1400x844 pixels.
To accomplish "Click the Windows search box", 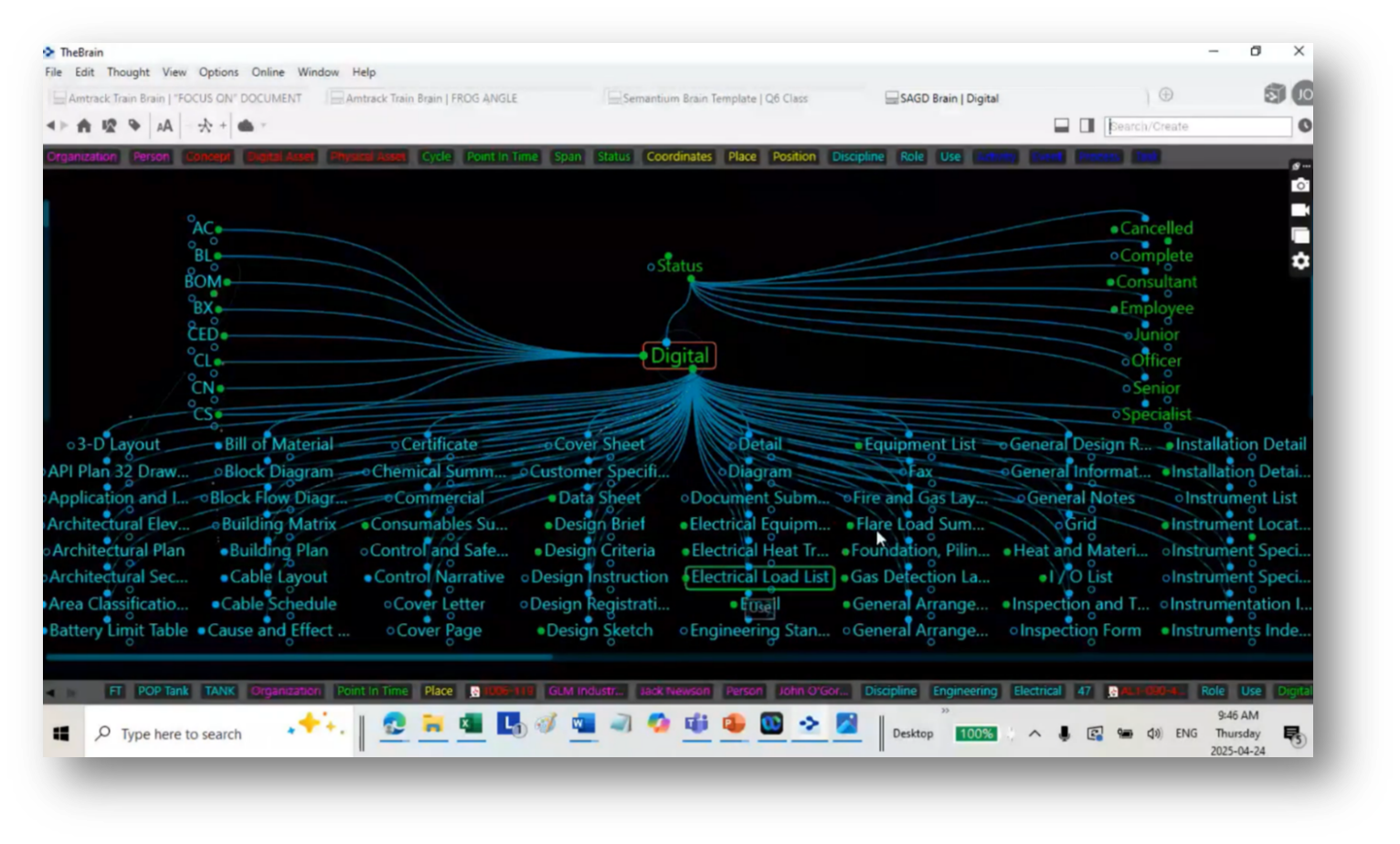I will pyautogui.click(x=219, y=733).
